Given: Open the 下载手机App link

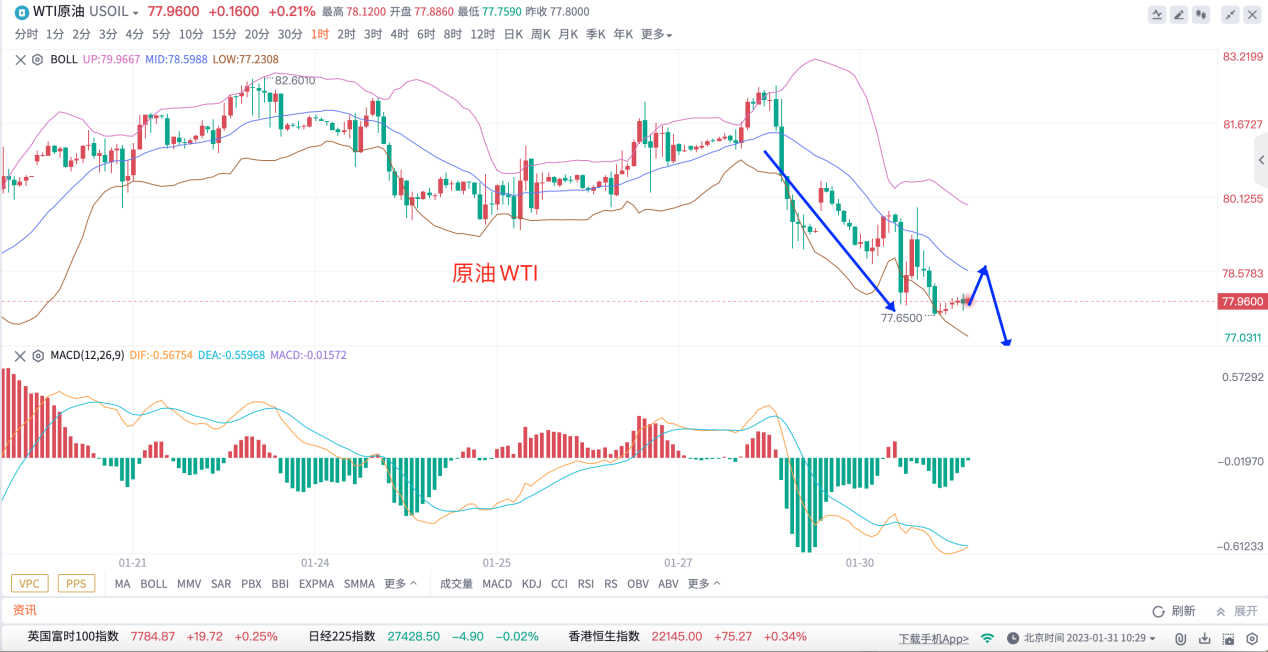Looking at the screenshot, I should coord(933,638).
